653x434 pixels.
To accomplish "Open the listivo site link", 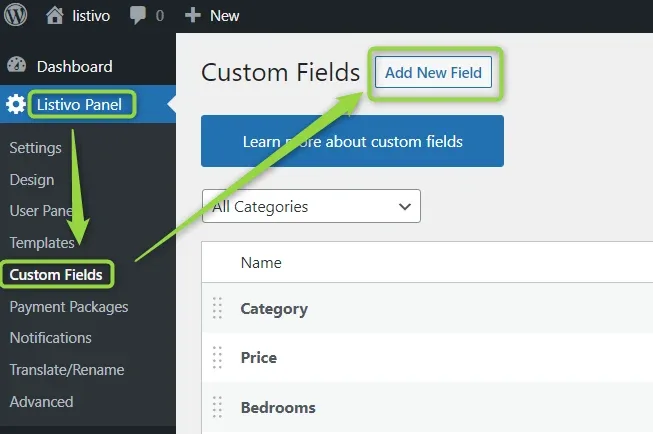I will [x=91, y=16].
